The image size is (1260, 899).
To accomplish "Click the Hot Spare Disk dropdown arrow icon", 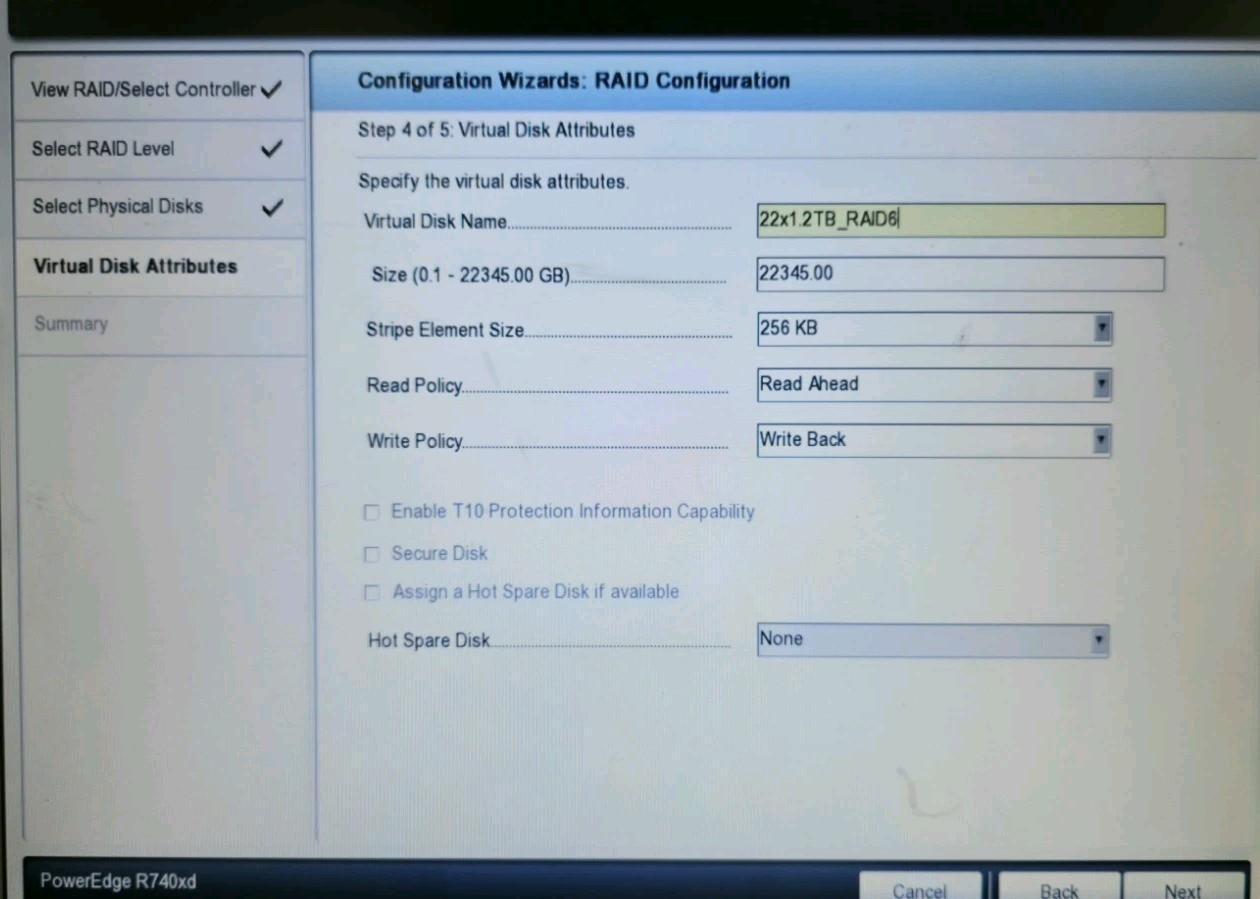I will click(x=1100, y=639).
